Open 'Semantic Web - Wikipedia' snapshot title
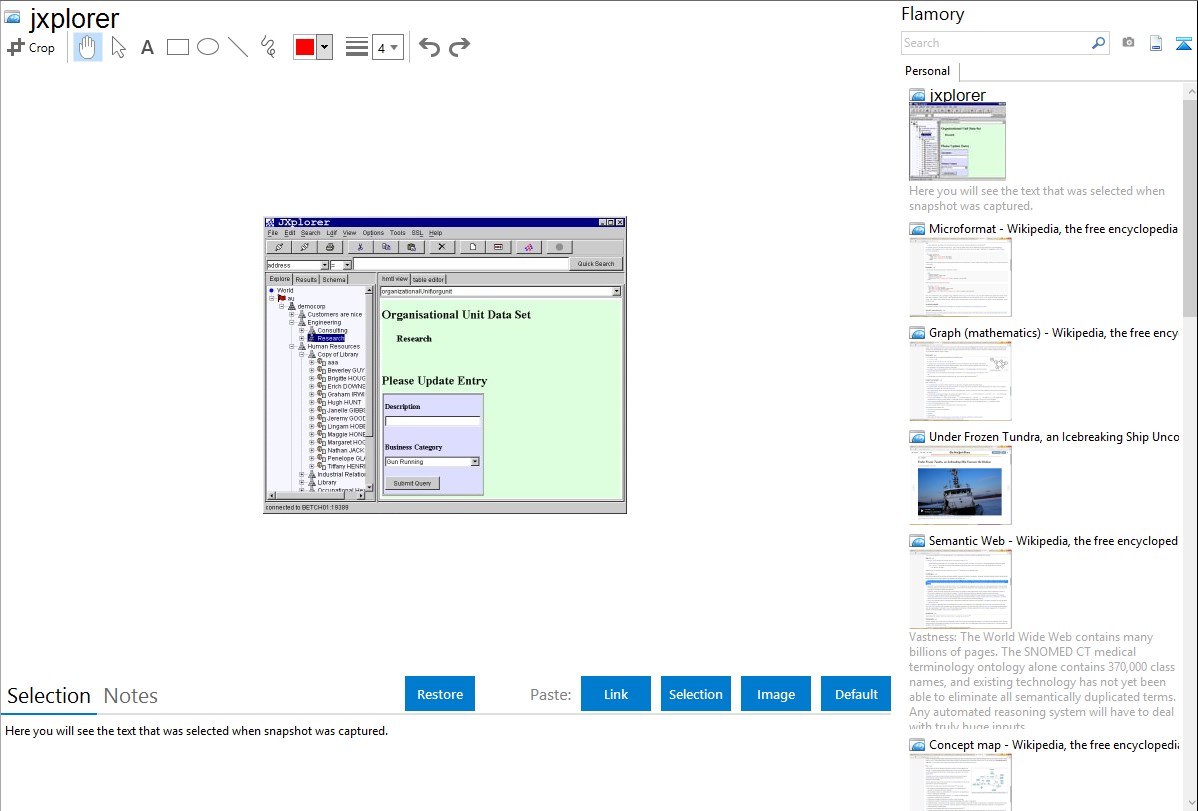1198x811 pixels. pyautogui.click(x=1053, y=540)
